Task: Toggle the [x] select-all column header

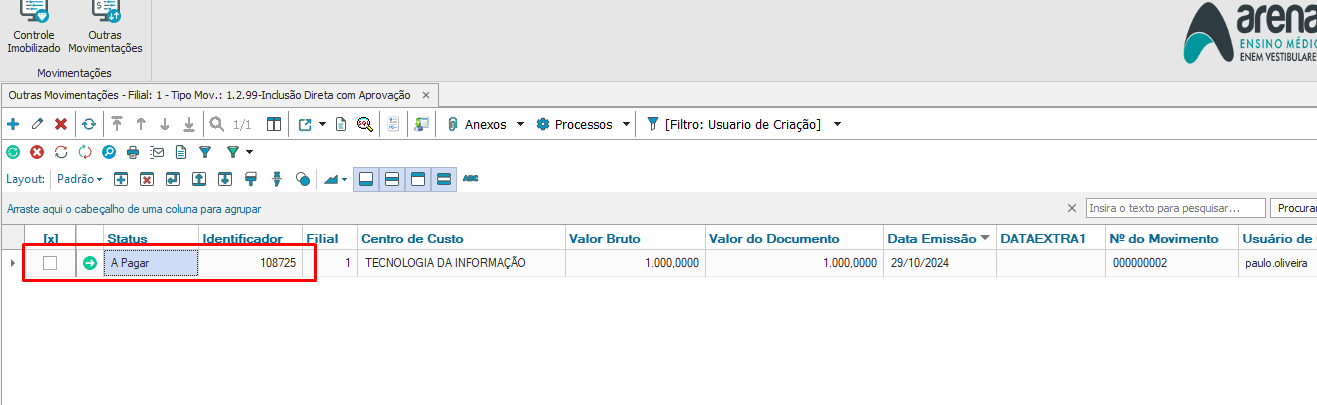Action: 51,239
